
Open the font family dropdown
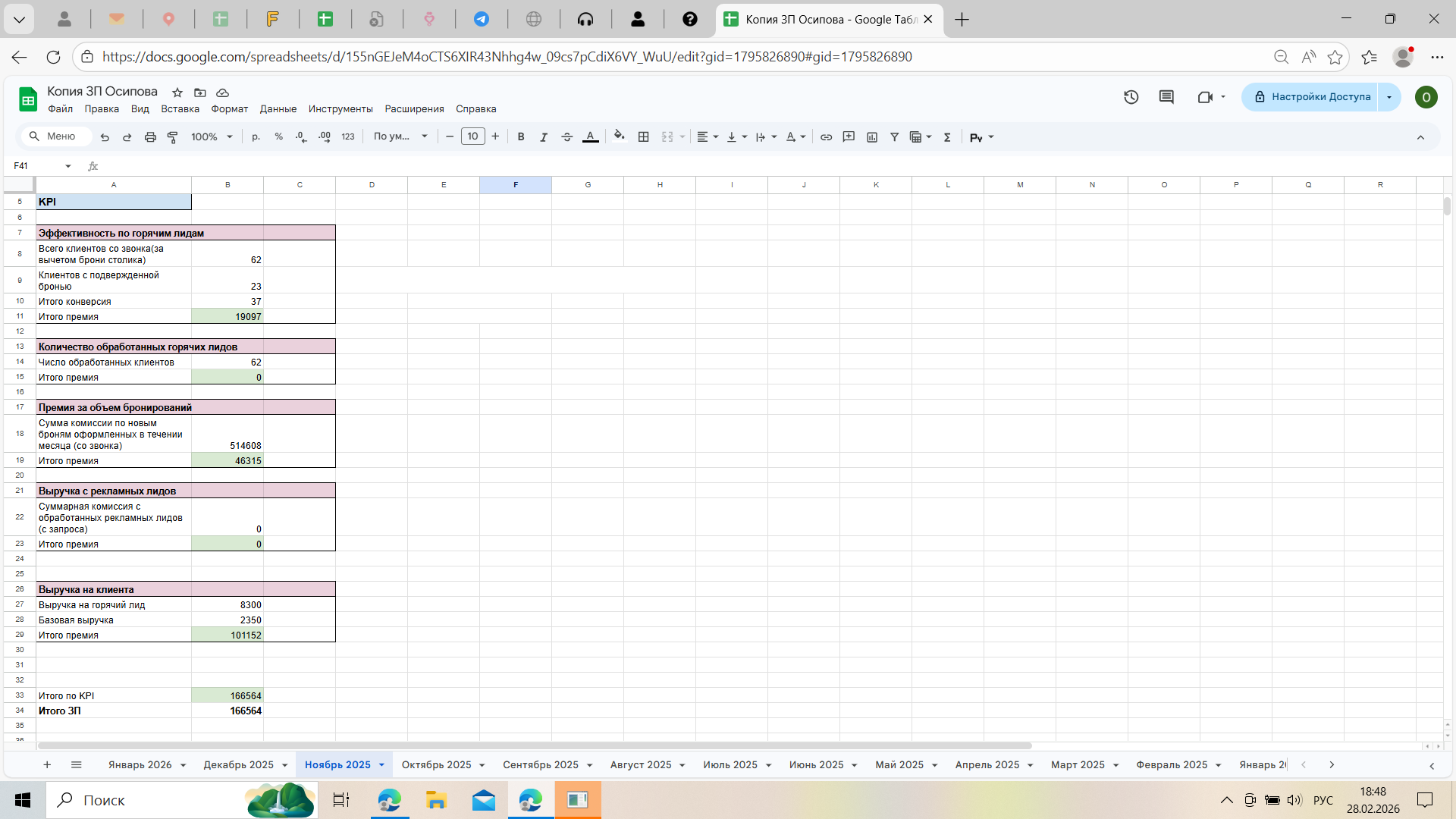point(400,136)
